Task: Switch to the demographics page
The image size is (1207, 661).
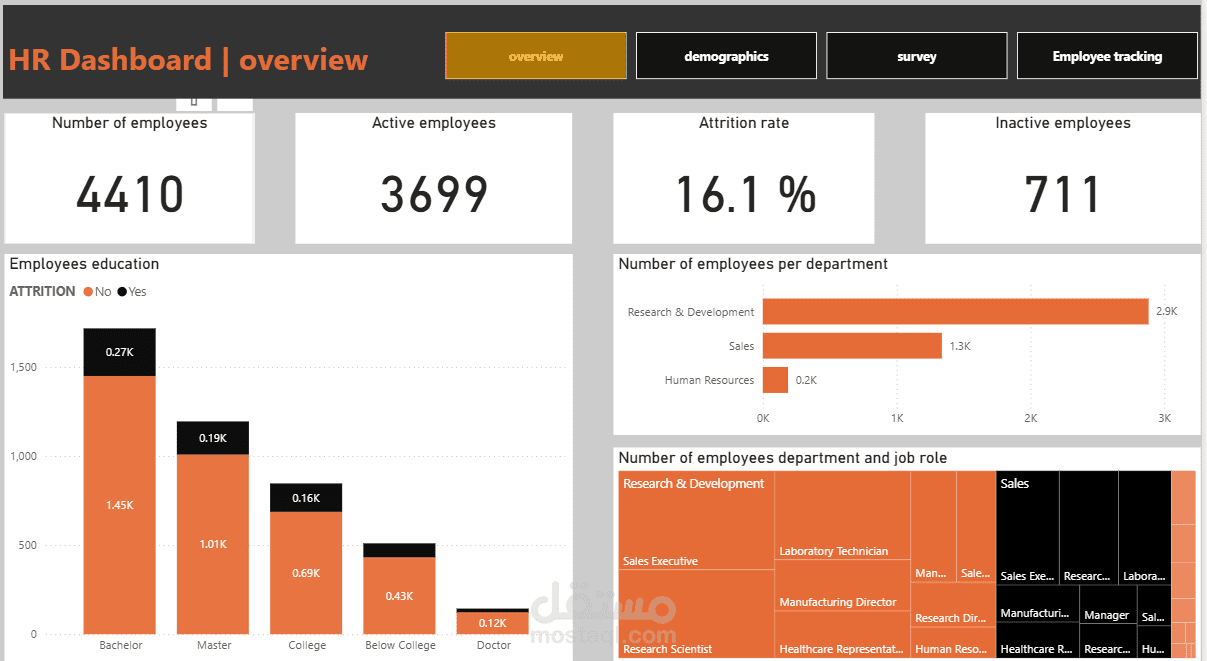Action: 726,55
